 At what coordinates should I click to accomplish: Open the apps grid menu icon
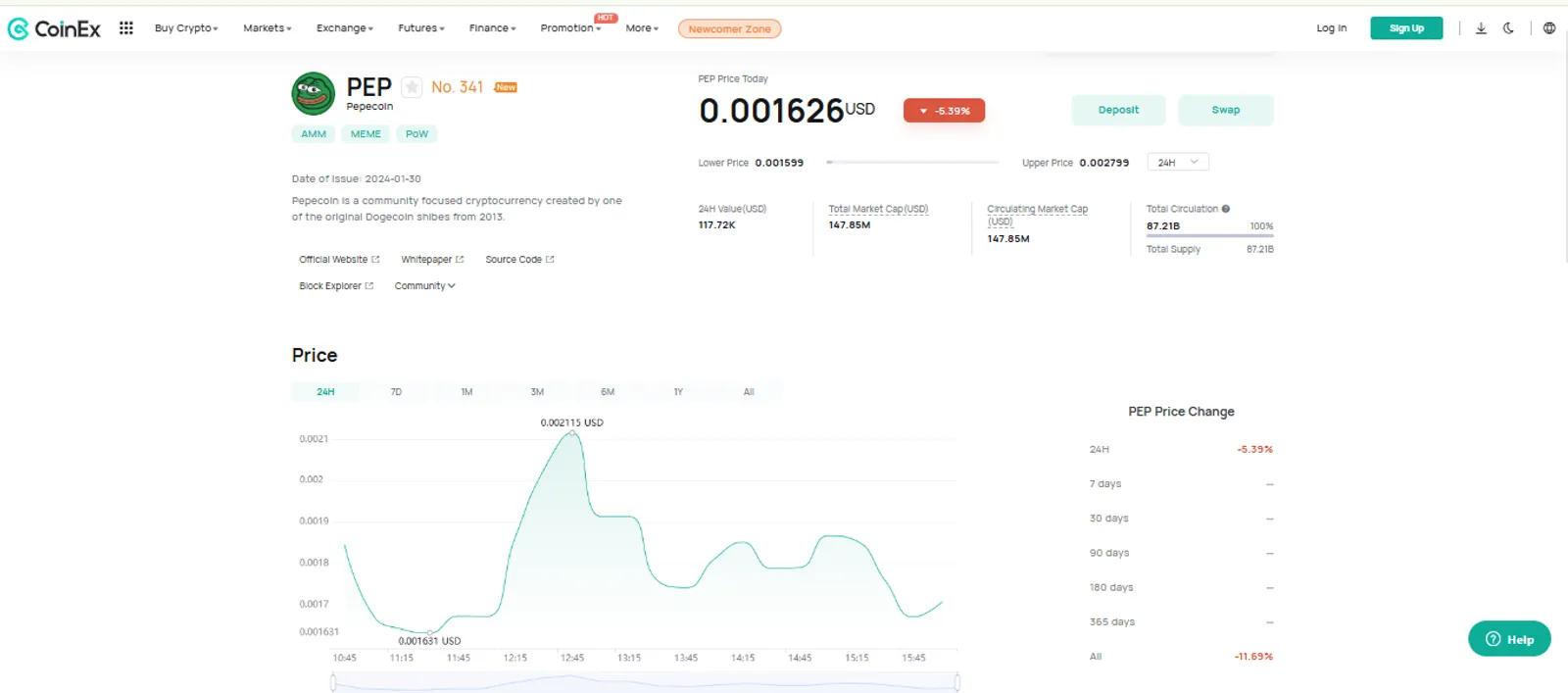point(126,28)
